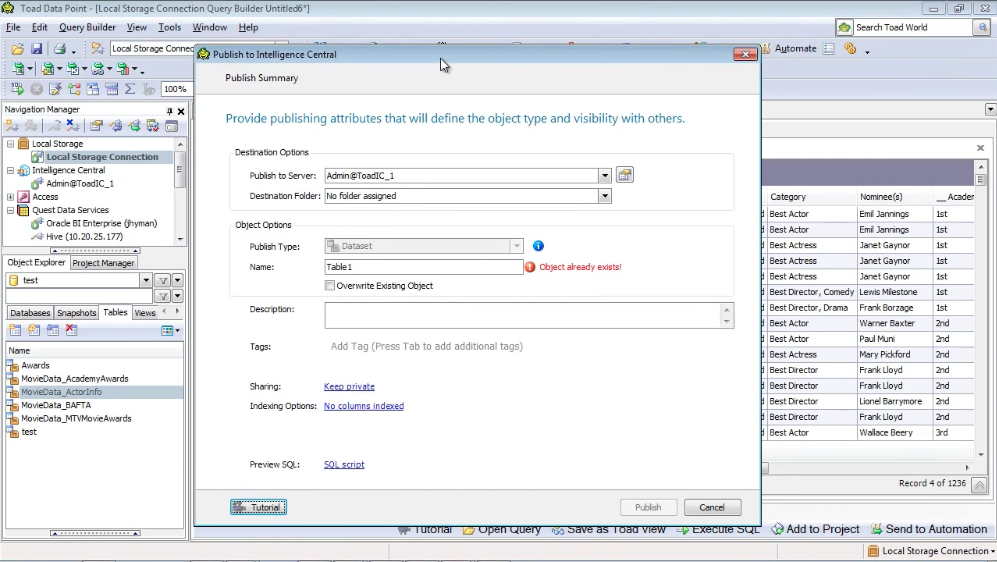The image size is (997, 562).
Task: Click the new connection icon beside the connection box
Action: [97, 48]
